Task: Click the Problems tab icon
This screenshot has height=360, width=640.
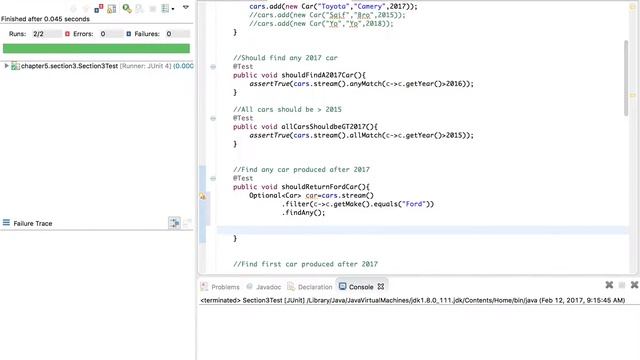Action: point(204,287)
